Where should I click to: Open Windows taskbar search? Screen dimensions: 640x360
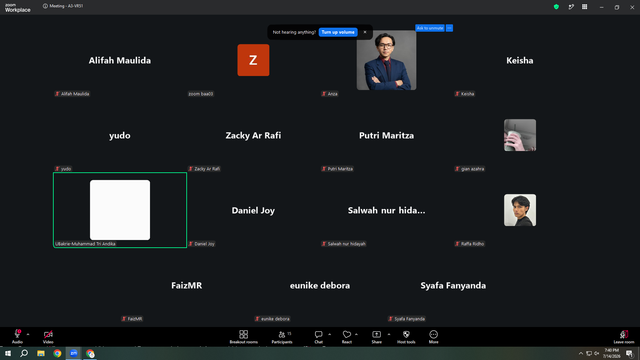click(24, 353)
